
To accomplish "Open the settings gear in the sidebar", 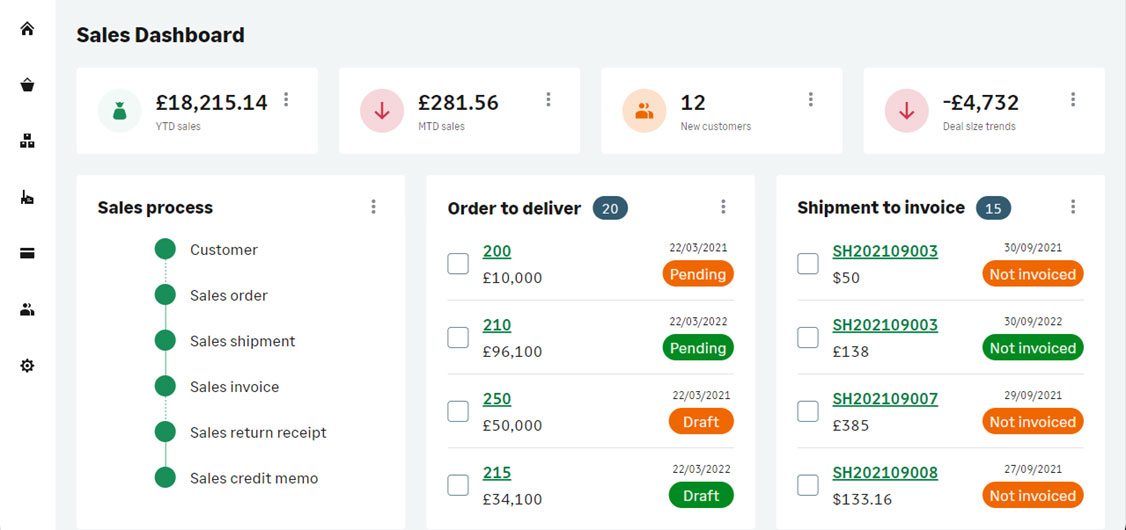I will point(27,366).
